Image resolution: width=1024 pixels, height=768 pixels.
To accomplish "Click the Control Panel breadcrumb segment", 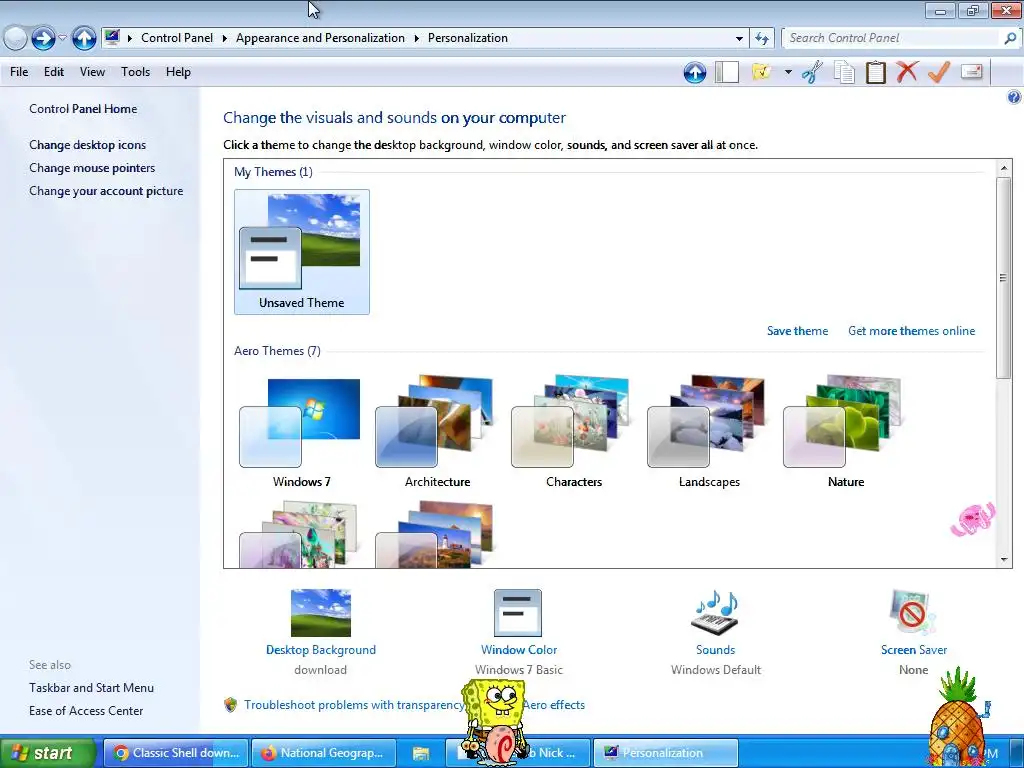I will pyautogui.click(x=177, y=38).
